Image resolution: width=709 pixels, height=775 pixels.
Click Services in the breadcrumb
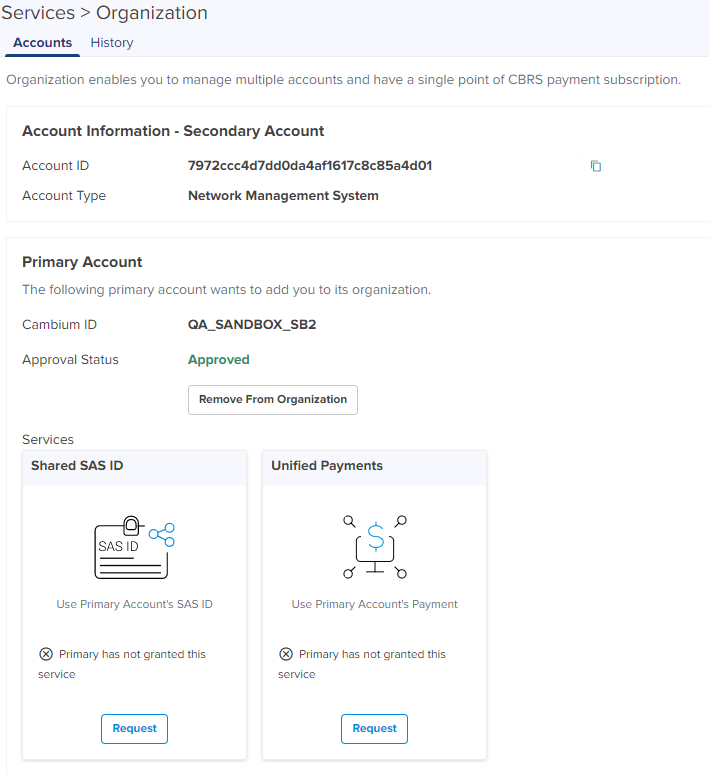click(x=37, y=13)
